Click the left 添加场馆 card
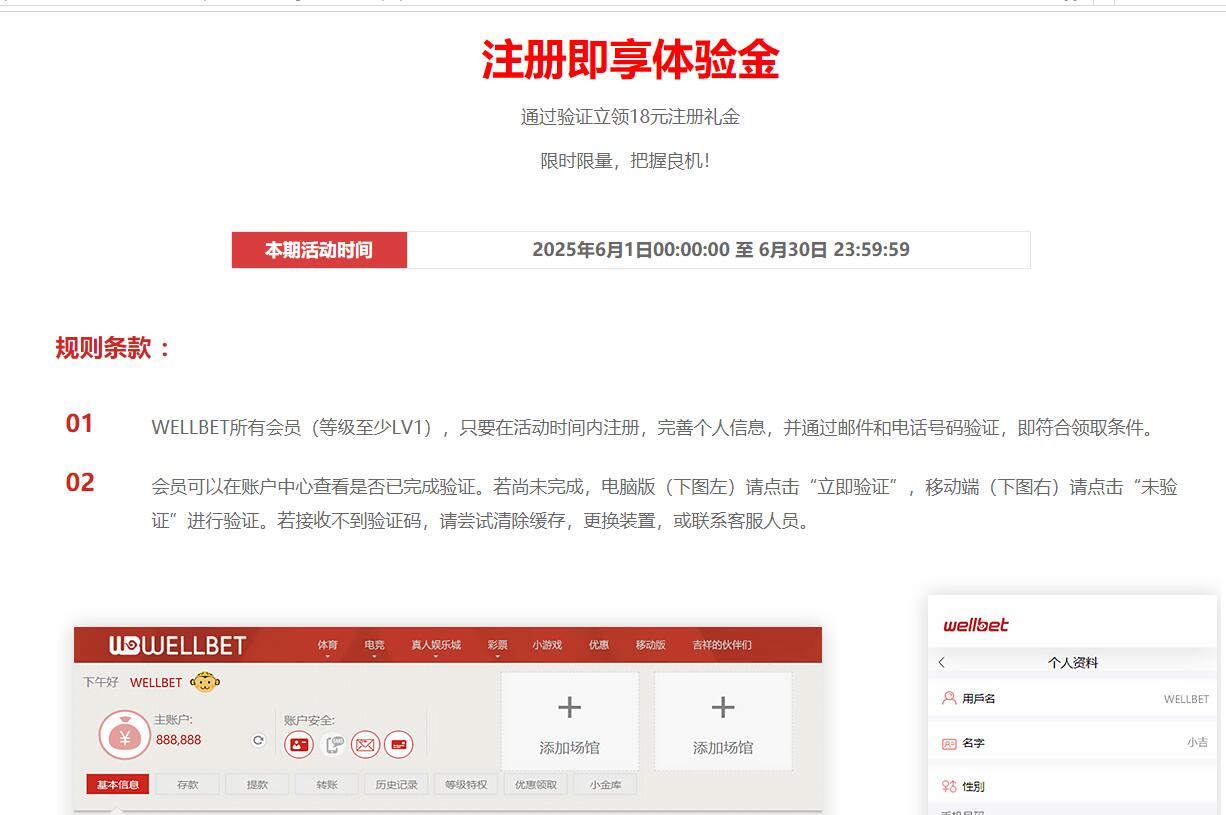1226x815 pixels. (x=570, y=721)
